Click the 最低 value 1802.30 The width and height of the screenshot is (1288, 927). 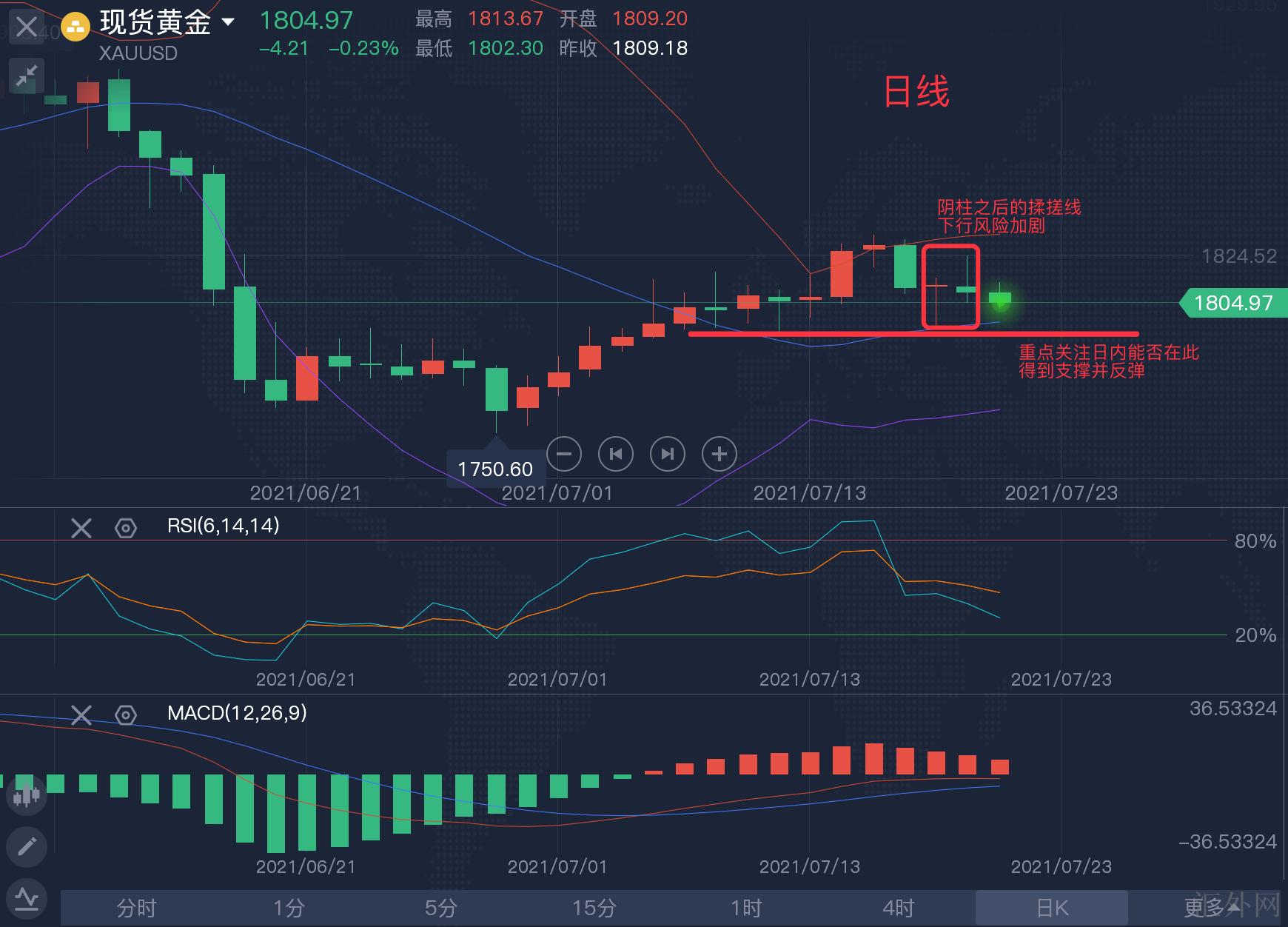click(506, 48)
